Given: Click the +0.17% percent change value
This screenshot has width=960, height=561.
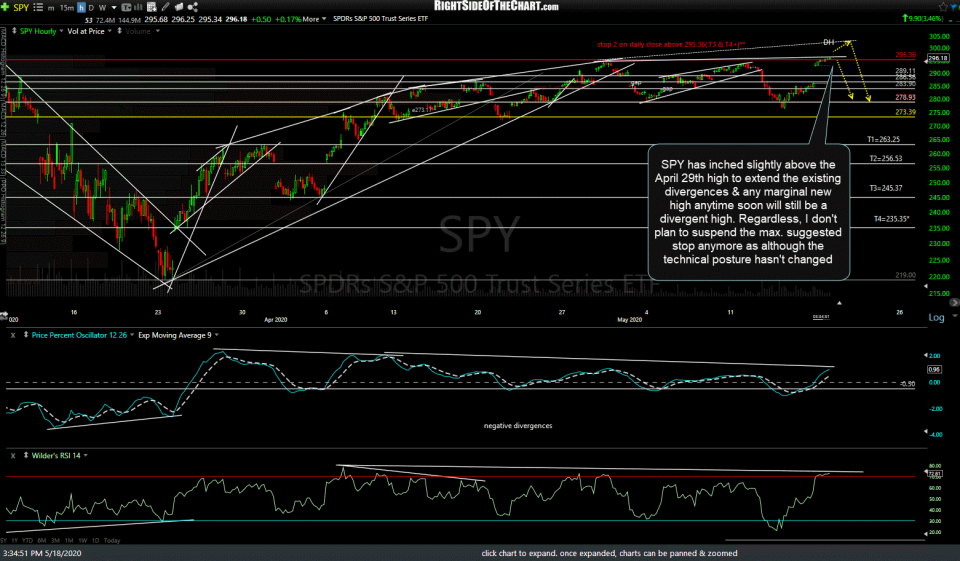Looking at the screenshot, I should click(x=288, y=19).
